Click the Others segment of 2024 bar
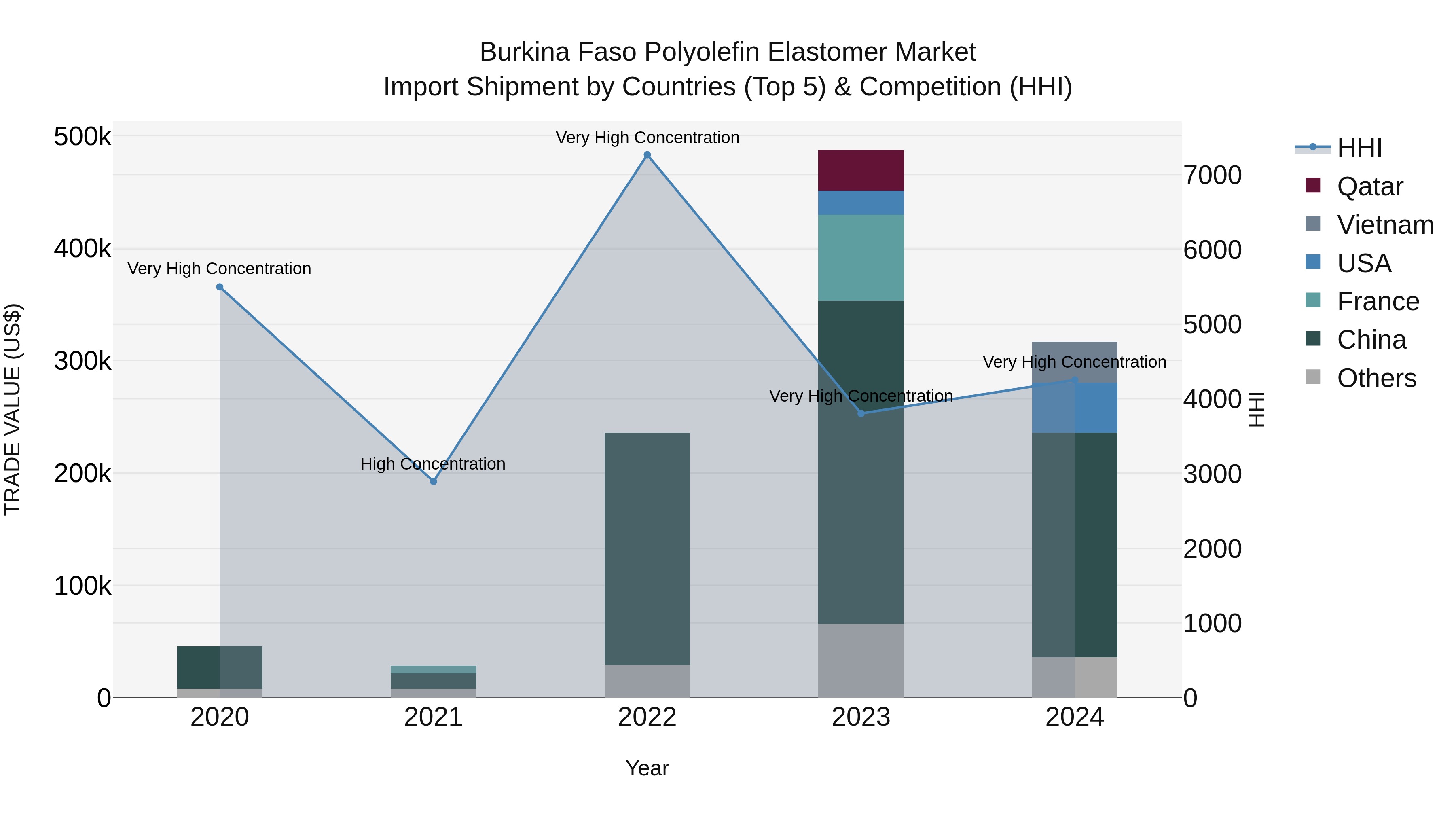This screenshot has height=819, width=1456. pyautogui.click(x=1075, y=677)
